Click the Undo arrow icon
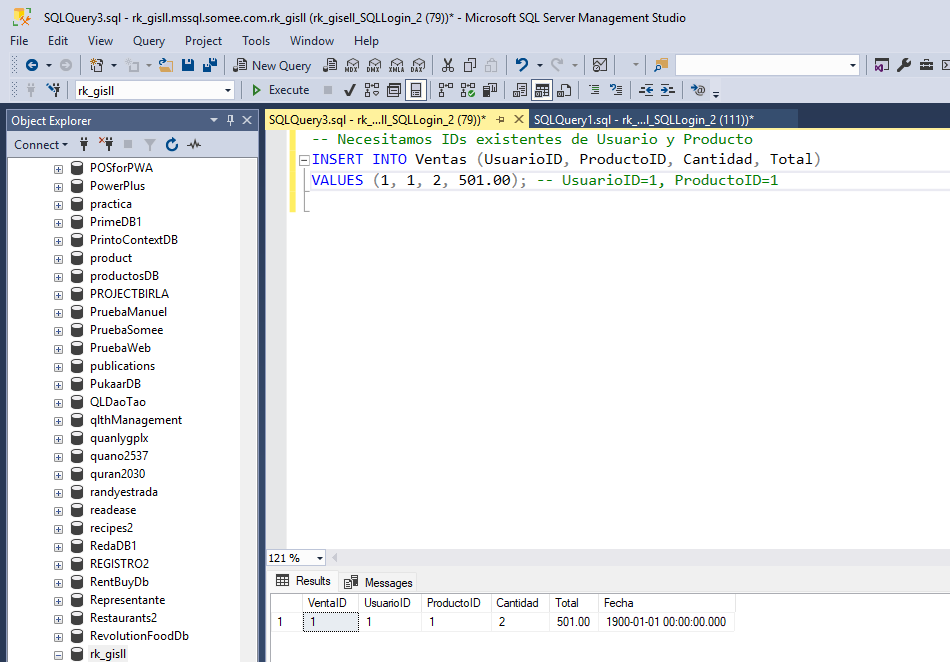 (x=521, y=65)
